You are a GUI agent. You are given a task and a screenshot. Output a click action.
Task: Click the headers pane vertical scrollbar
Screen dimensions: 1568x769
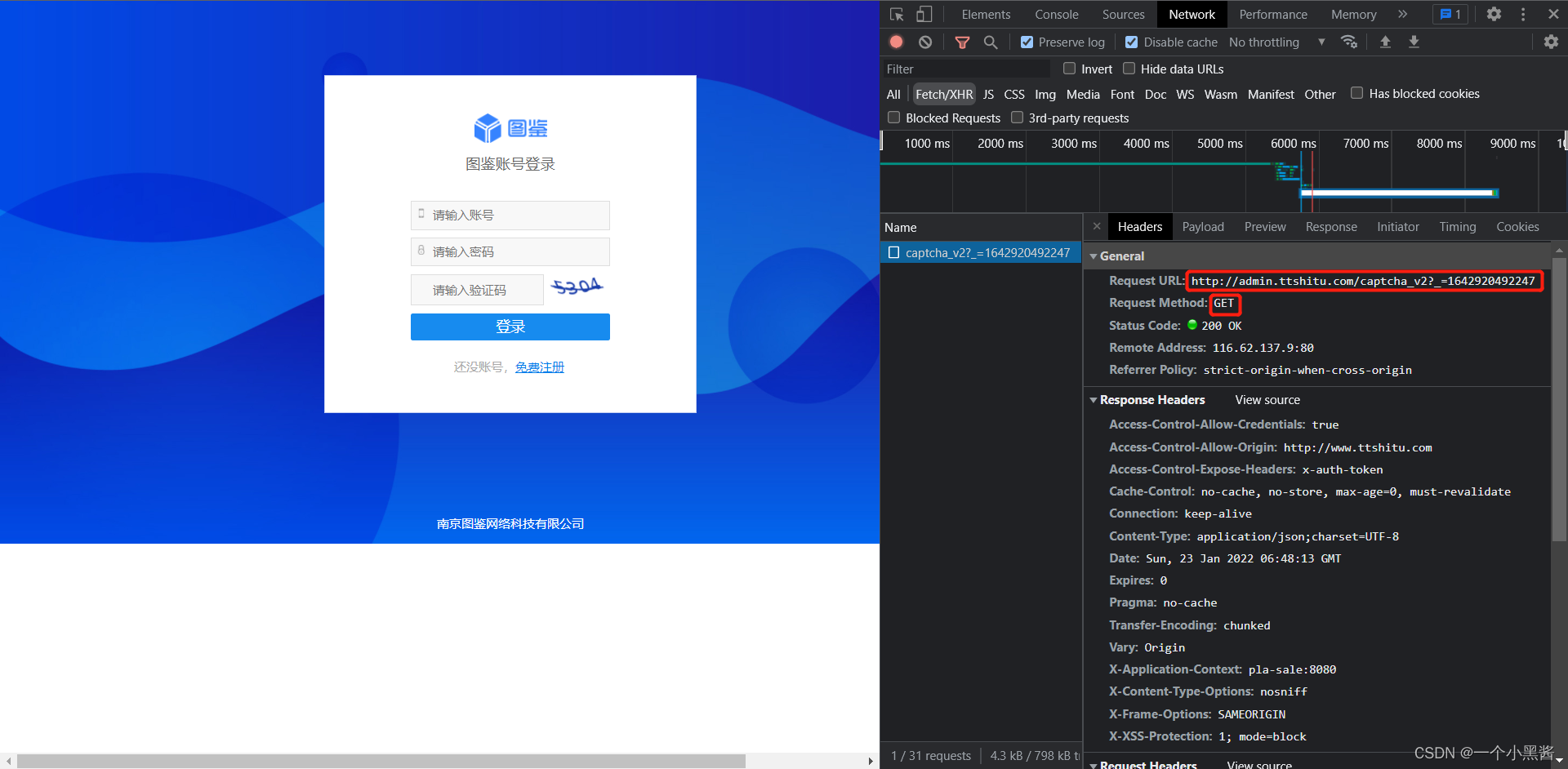click(1559, 400)
